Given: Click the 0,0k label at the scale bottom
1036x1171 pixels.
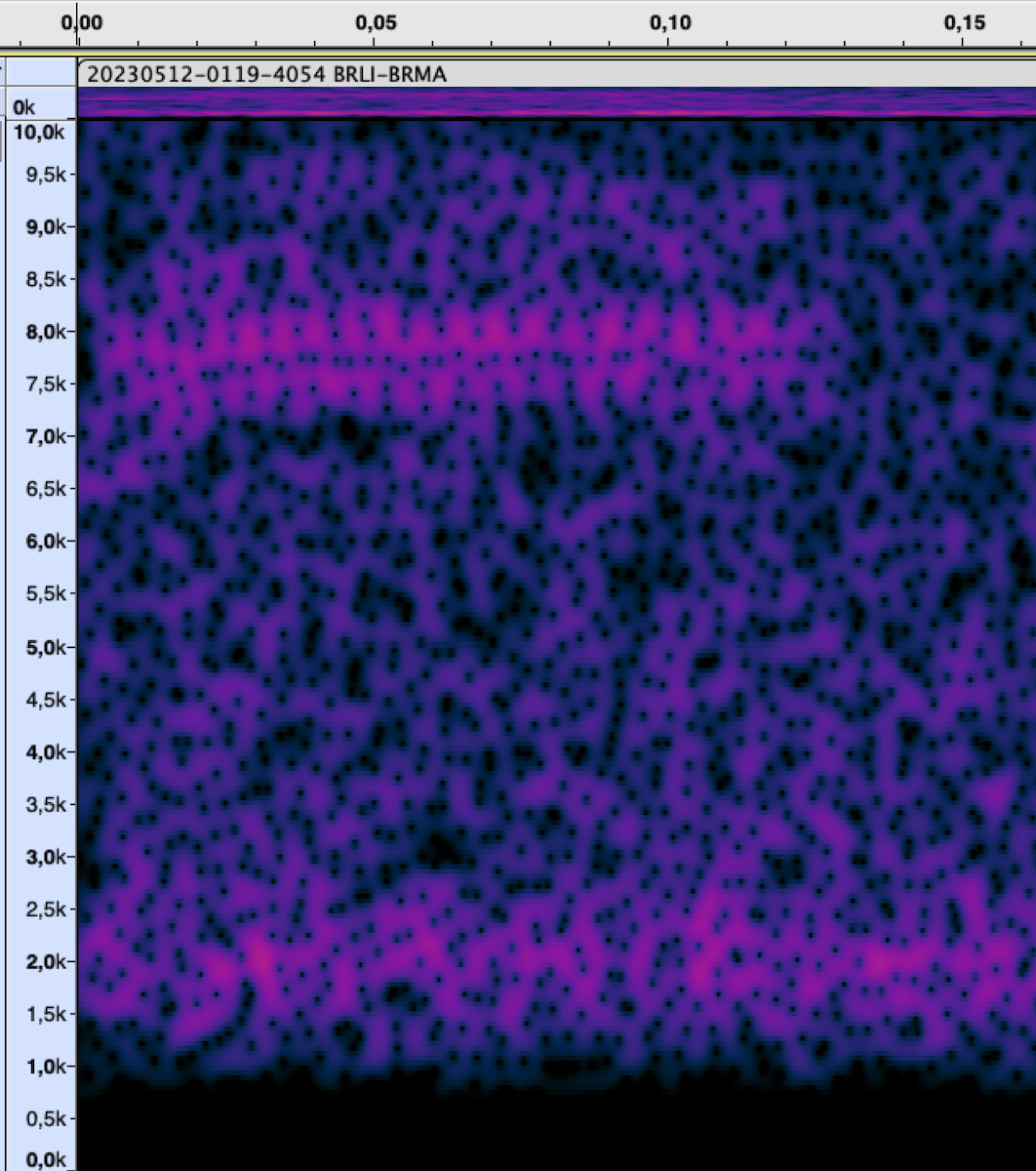Looking at the screenshot, I should (40, 1159).
